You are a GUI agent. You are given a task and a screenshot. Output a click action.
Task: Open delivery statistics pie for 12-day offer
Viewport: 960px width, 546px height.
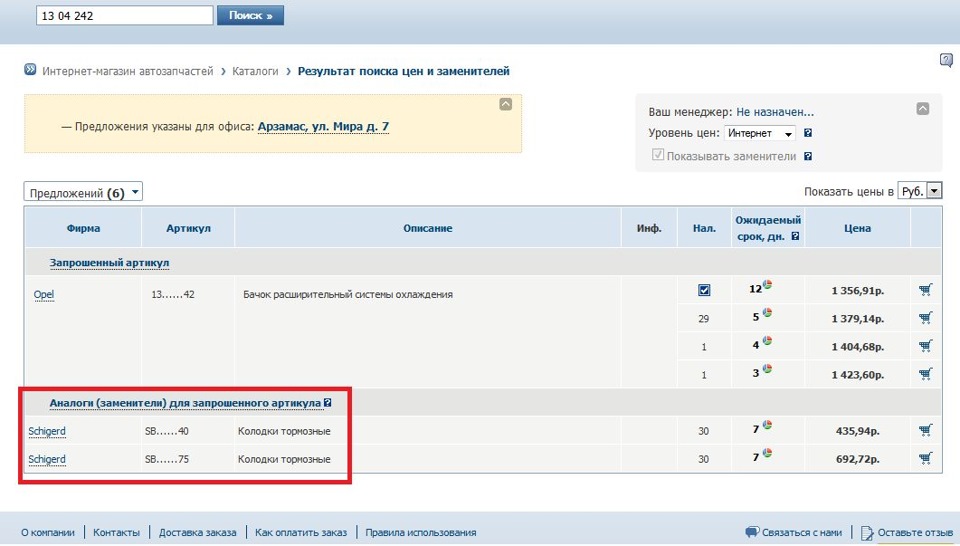[x=767, y=285]
